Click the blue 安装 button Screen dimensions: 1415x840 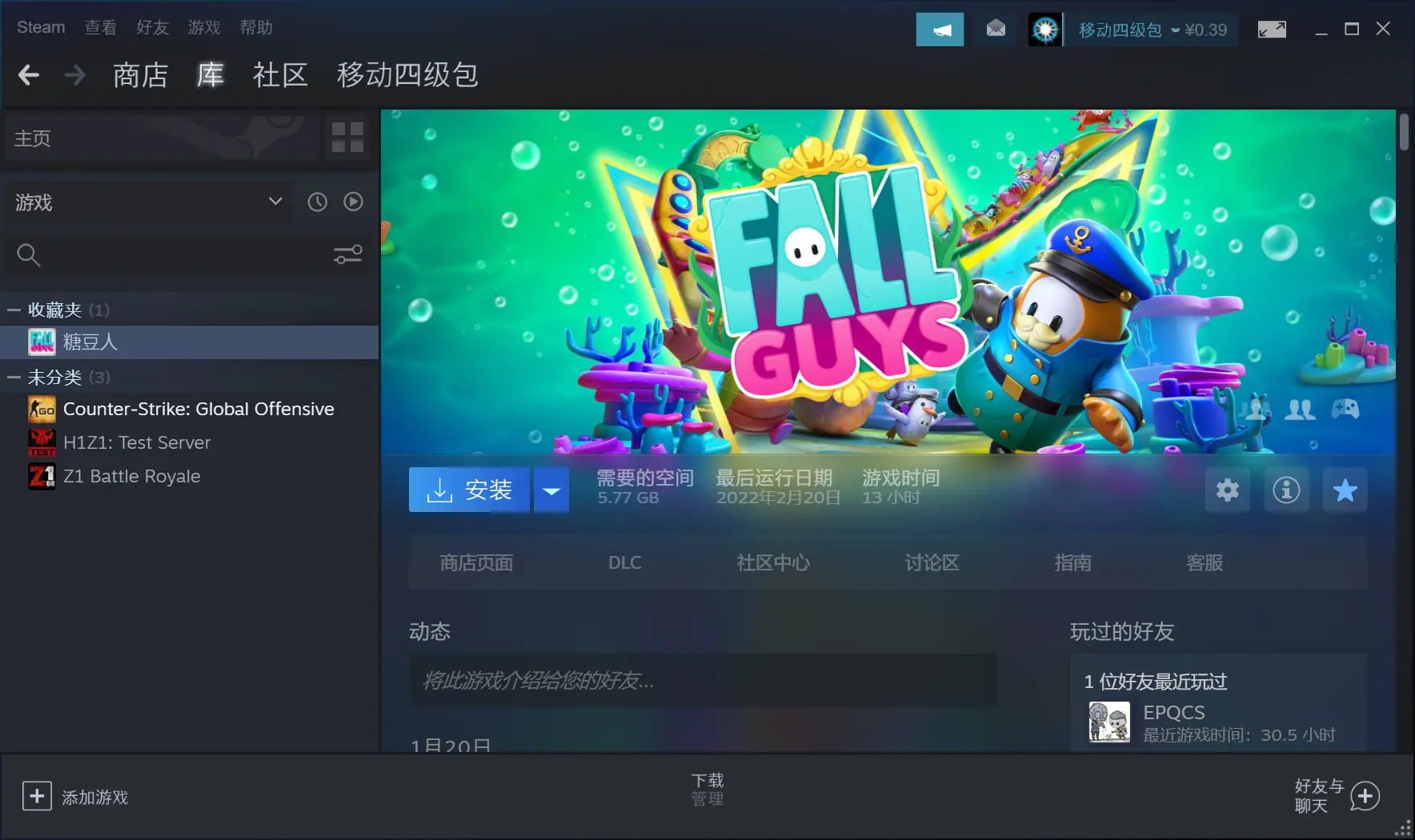point(469,490)
